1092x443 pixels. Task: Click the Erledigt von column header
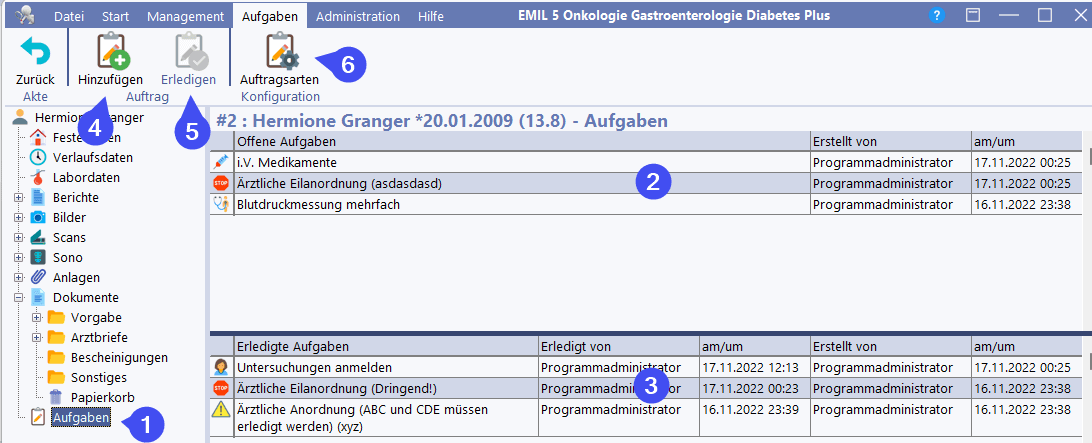(617, 346)
